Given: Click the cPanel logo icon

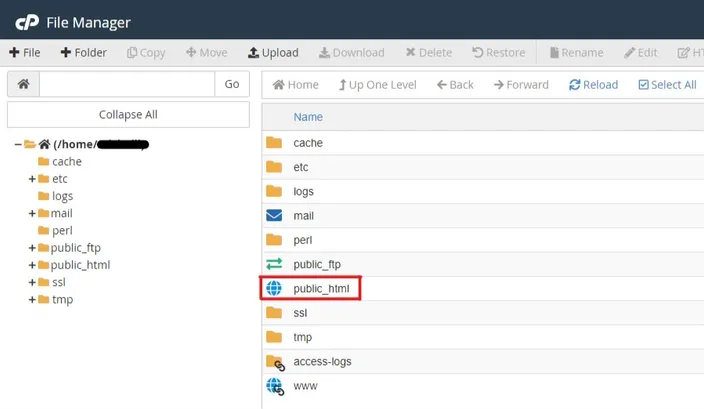Looking at the screenshot, I should [x=27, y=22].
